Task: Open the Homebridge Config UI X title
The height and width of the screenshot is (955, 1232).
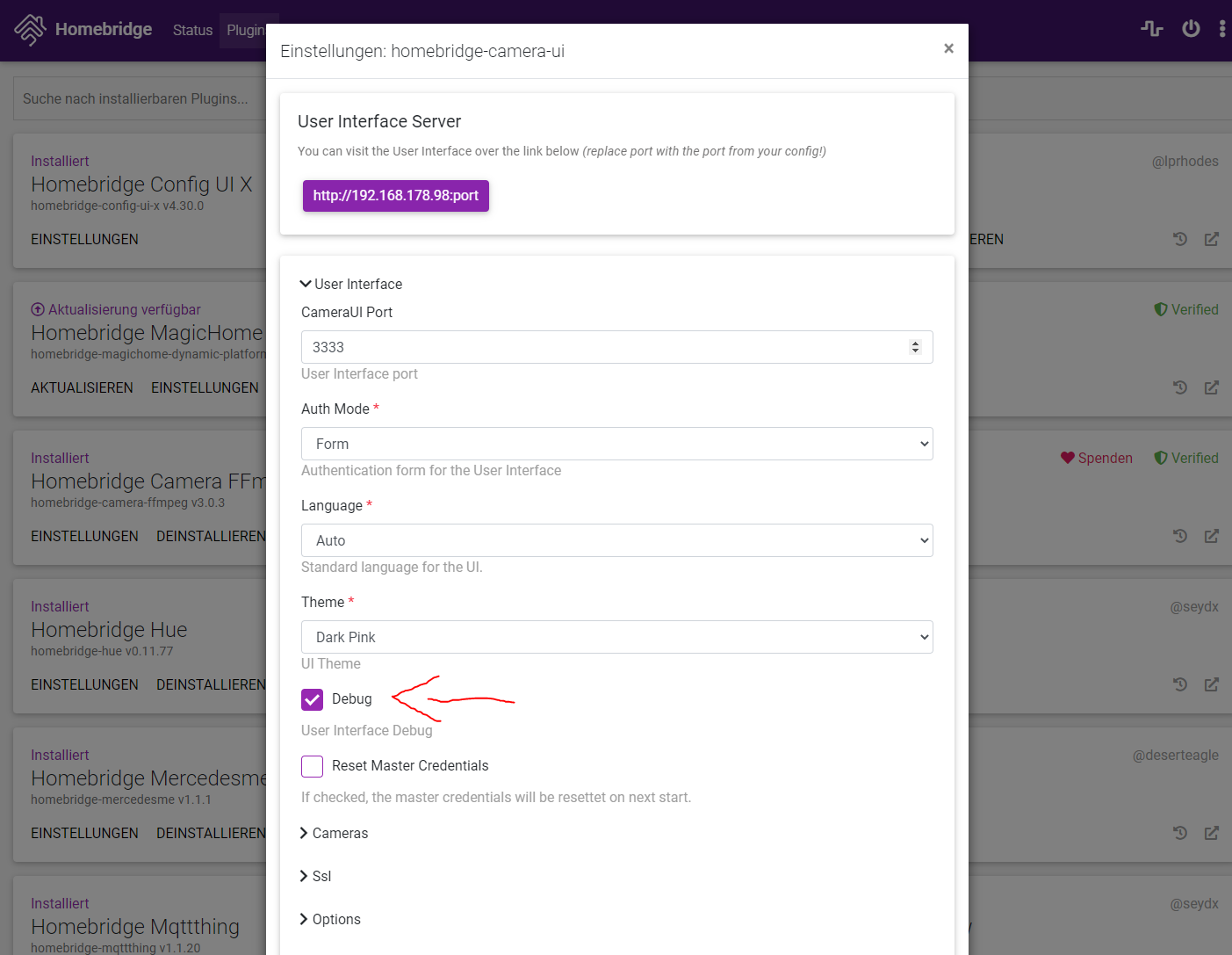Action: pos(141,184)
